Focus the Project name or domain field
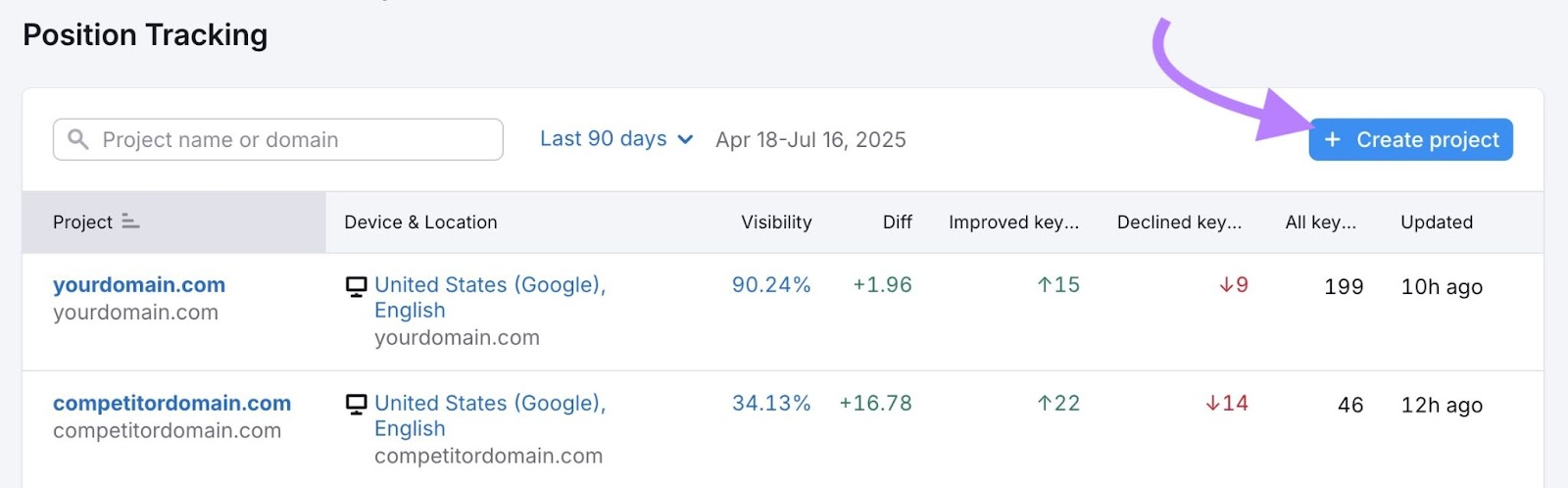This screenshot has width=1568, height=488. tap(294, 140)
